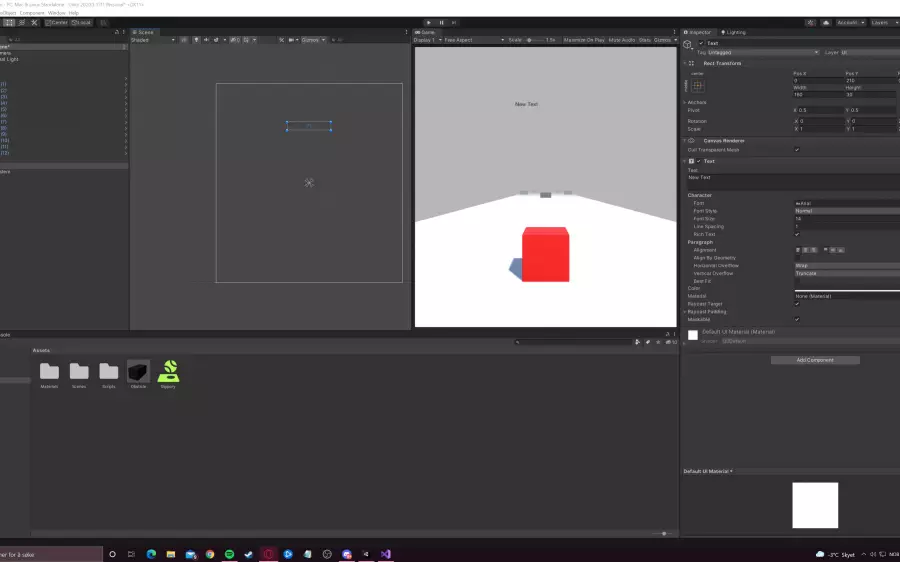Screen dimensions: 900x562
Task: Open Visual Studio from the taskbar
Action: pyautogui.click(x=386, y=554)
